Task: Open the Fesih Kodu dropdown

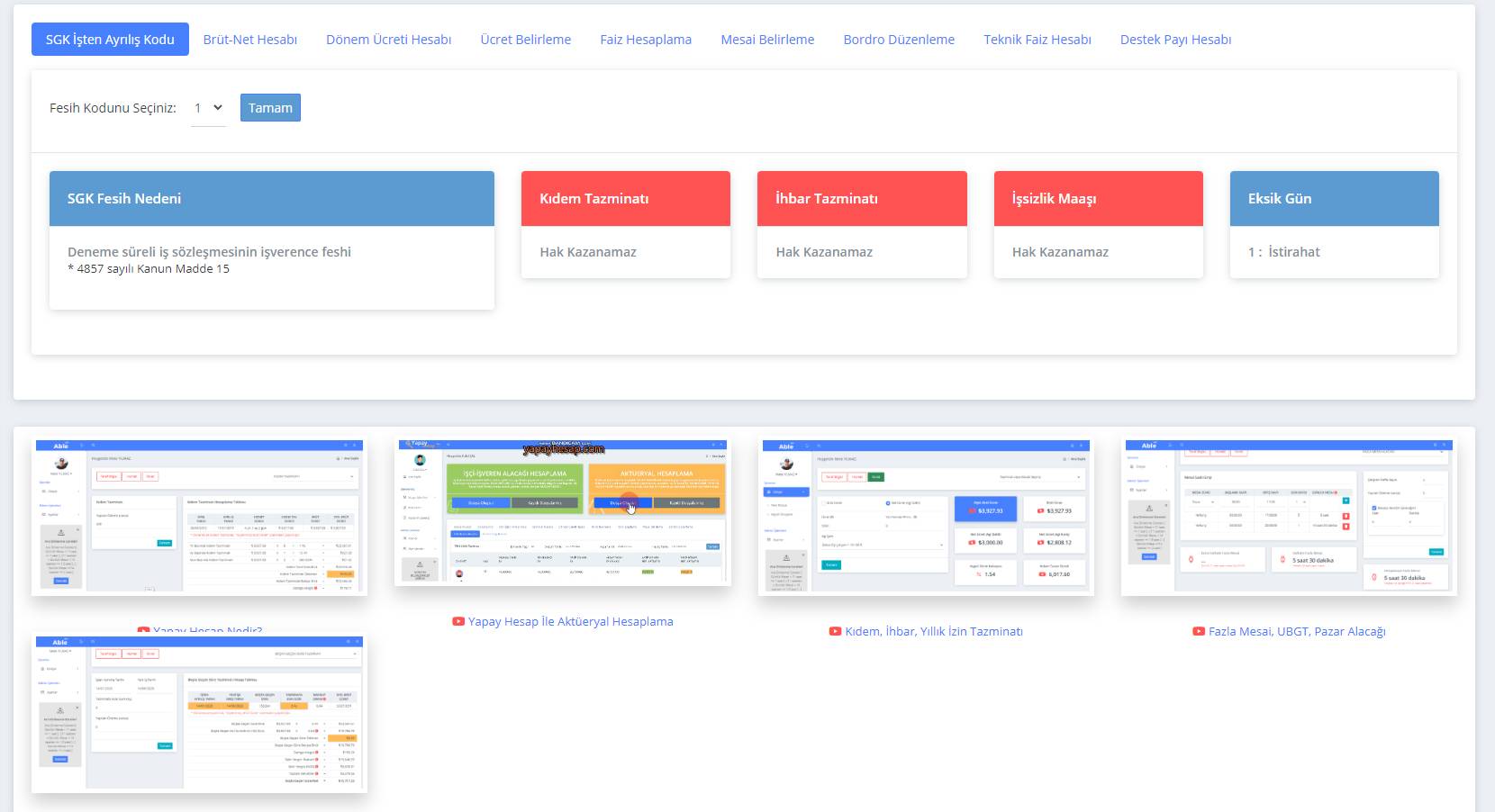Action: coord(208,108)
